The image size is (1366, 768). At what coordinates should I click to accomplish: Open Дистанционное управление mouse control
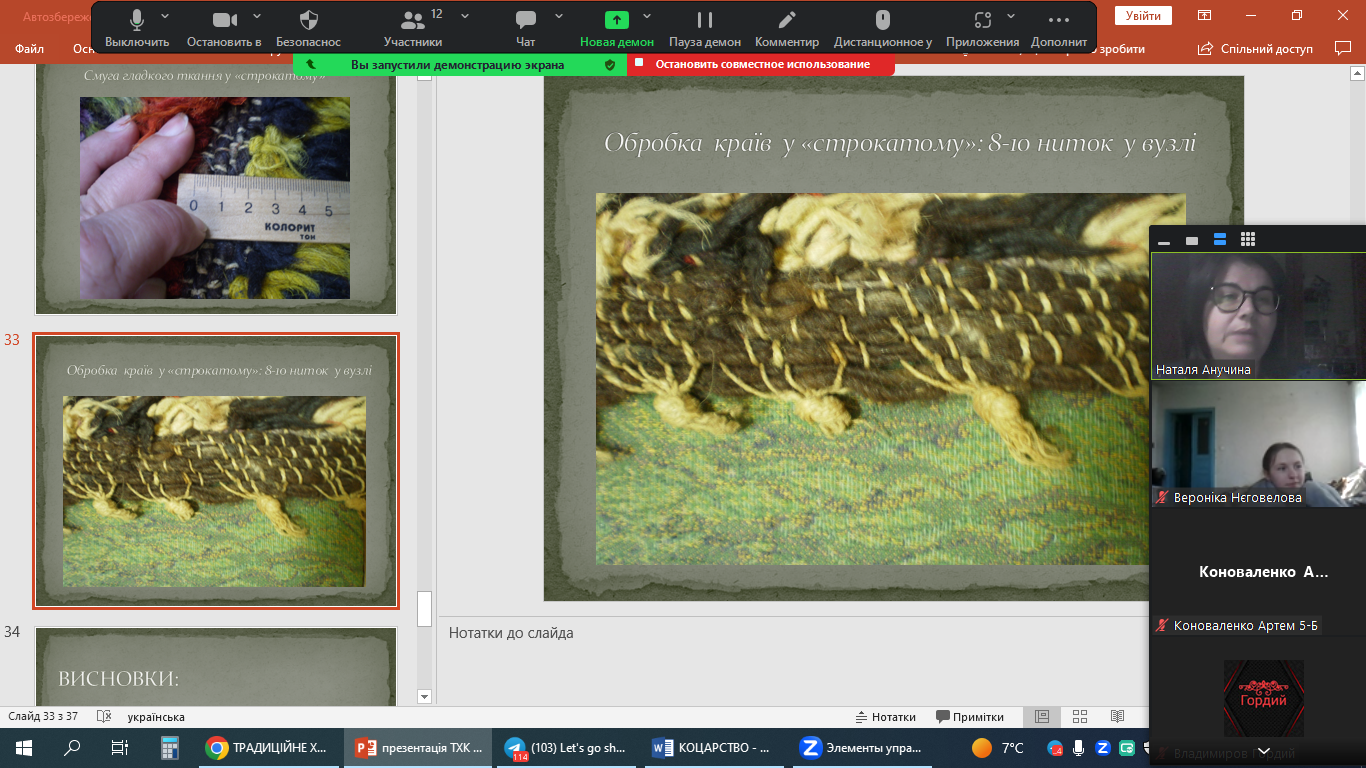(x=883, y=29)
